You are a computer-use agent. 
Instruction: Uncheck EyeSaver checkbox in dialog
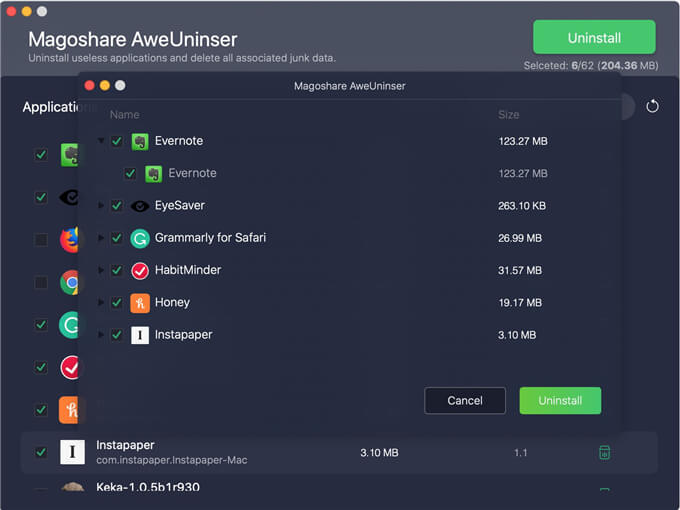(117, 205)
